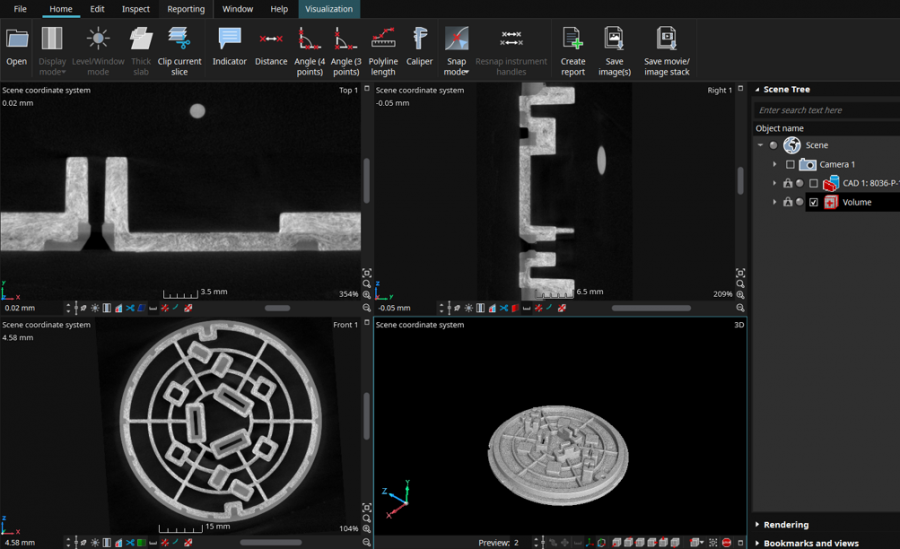Toggle the render sphere on CAD 1 row
Viewport: 900px width, 549px height.
[x=800, y=183]
